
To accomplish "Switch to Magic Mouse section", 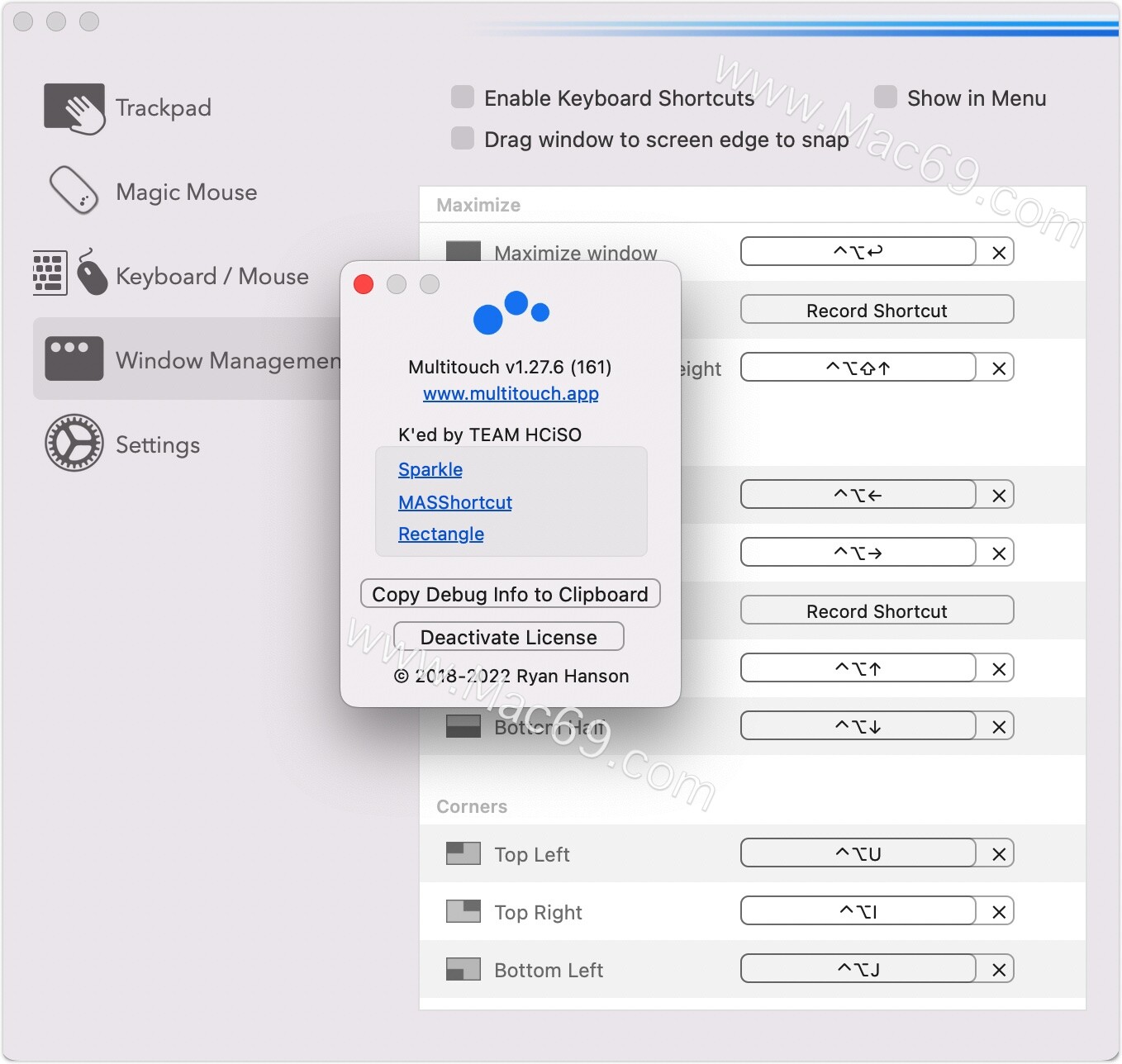I will tap(187, 192).
